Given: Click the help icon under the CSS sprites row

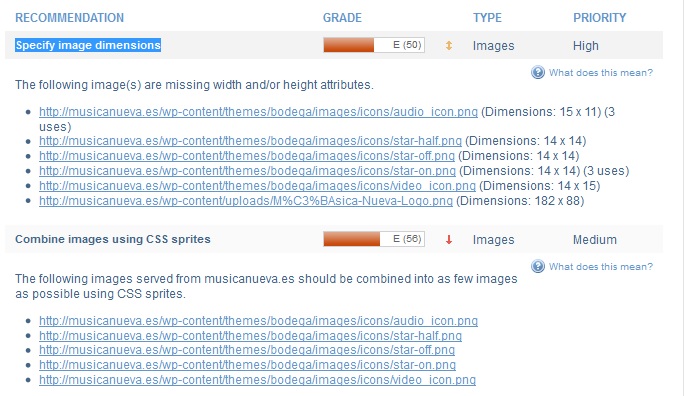Looking at the screenshot, I should click(x=538, y=266).
